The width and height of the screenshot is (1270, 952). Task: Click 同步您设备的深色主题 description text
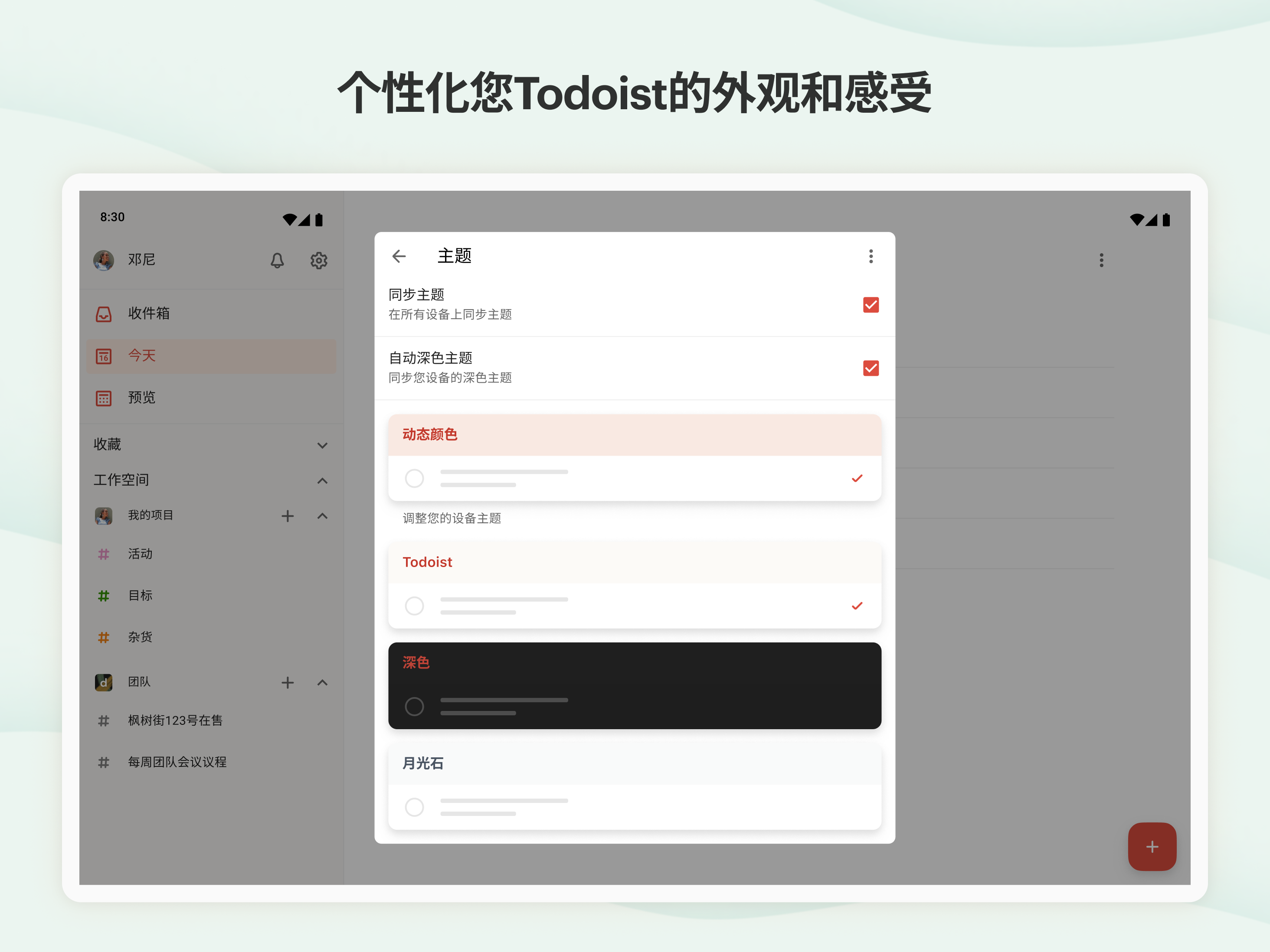tap(450, 378)
